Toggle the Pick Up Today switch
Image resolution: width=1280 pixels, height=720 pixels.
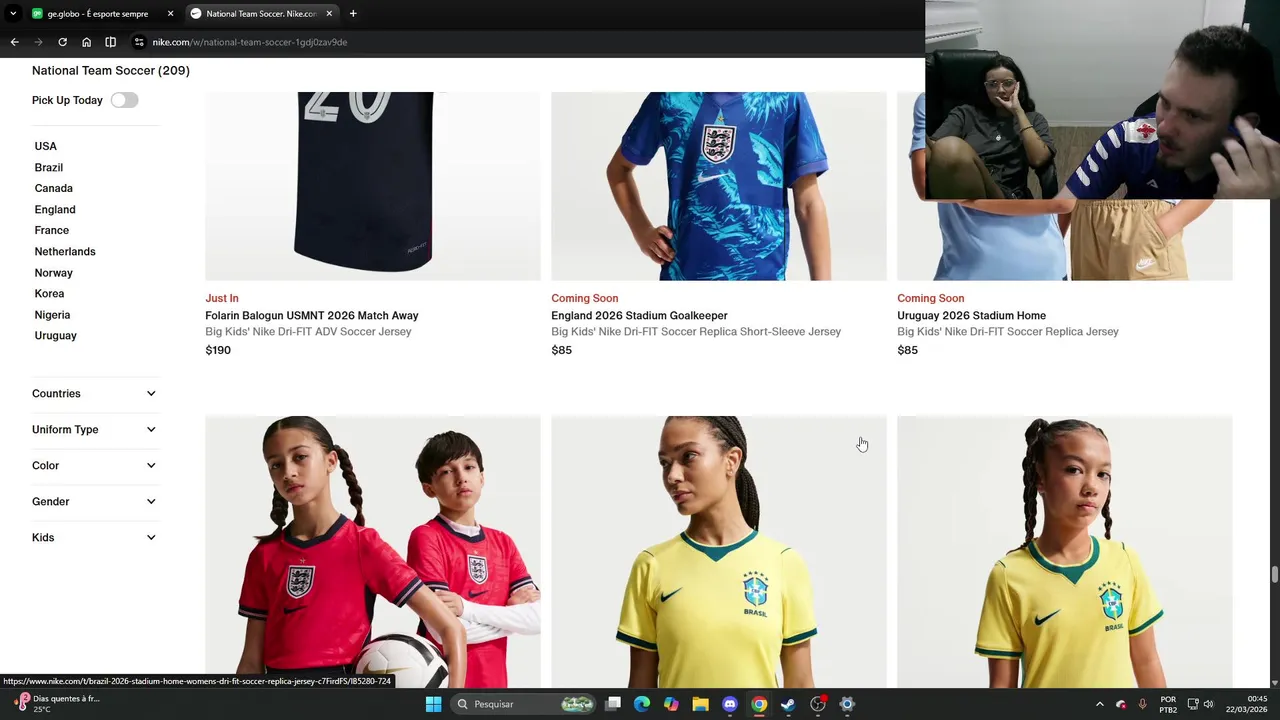point(124,100)
